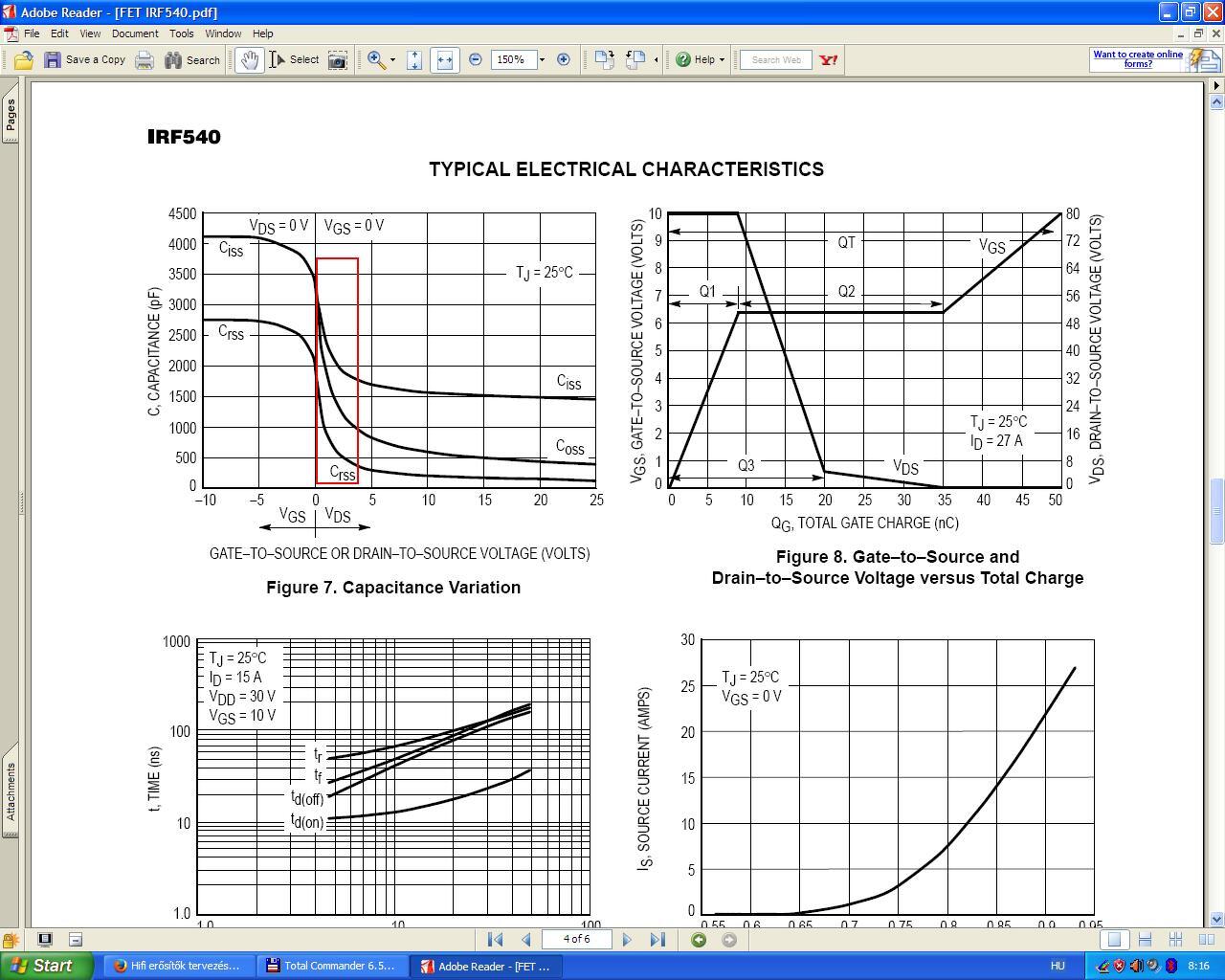
Task: Click the Search Web input field
Action: tap(776, 59)
